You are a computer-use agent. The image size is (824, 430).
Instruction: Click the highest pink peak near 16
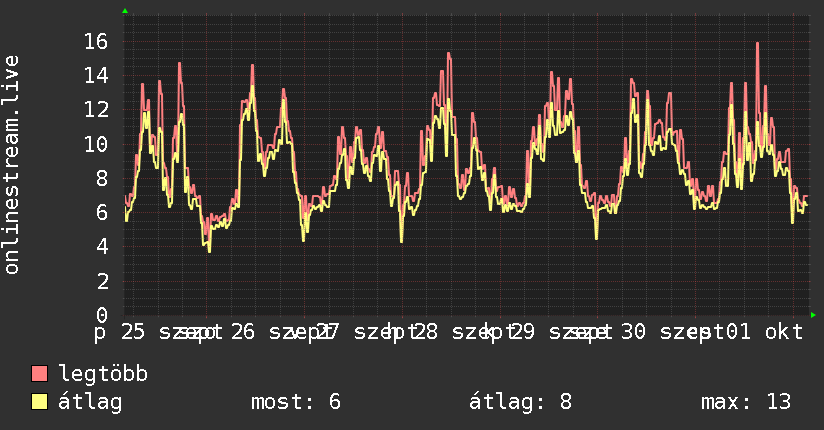click(x=757, y=44)
